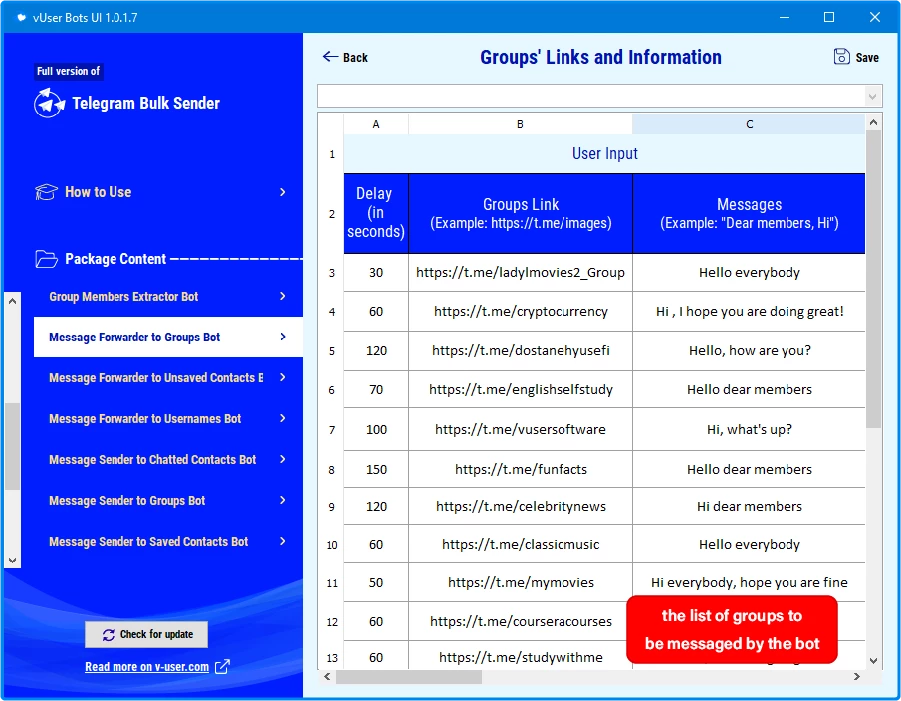Click the User Input merged title cell
Viewport: 901px width, 701px height.
point(604,153)
